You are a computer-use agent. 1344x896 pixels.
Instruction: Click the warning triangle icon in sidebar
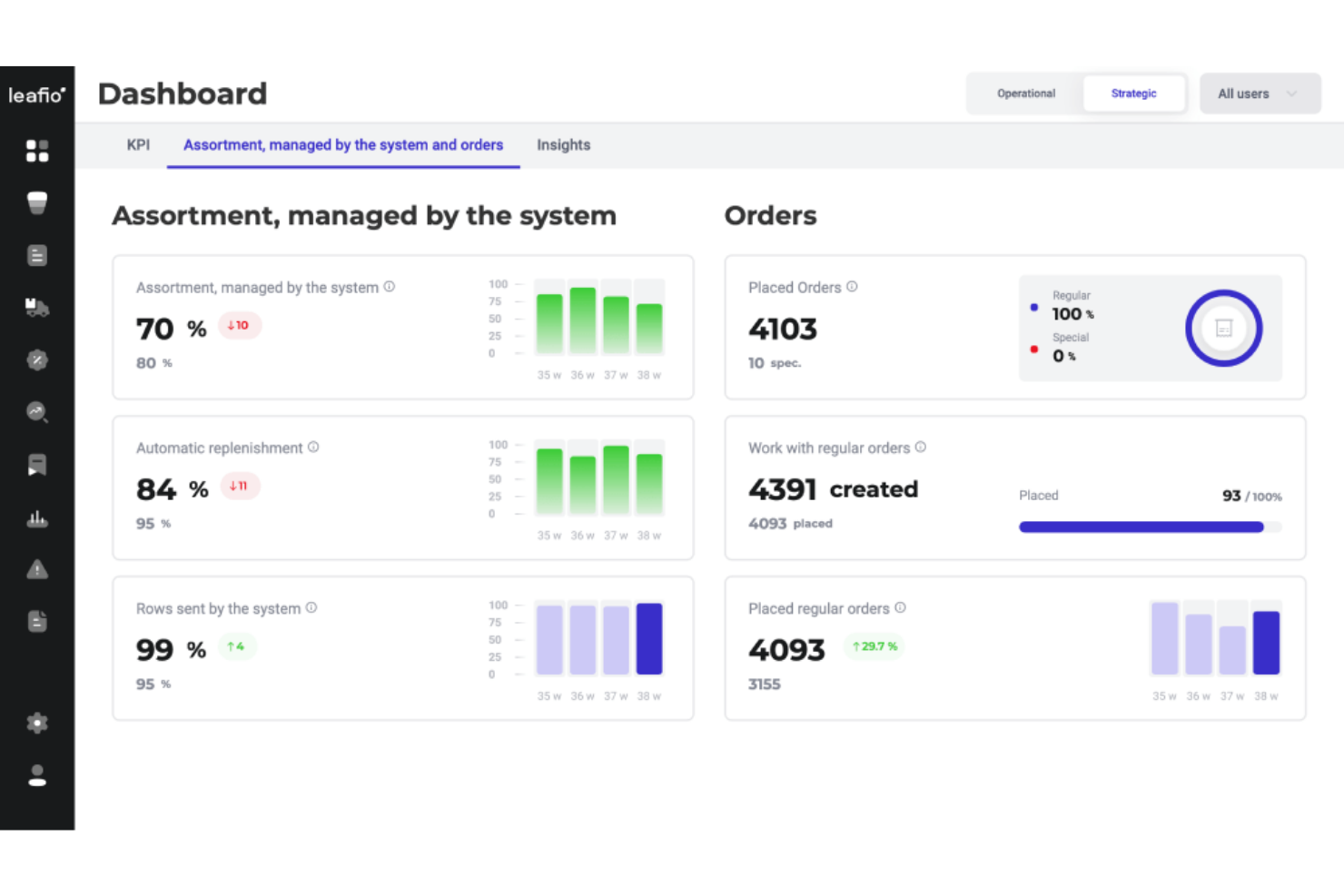pos(37,569)
